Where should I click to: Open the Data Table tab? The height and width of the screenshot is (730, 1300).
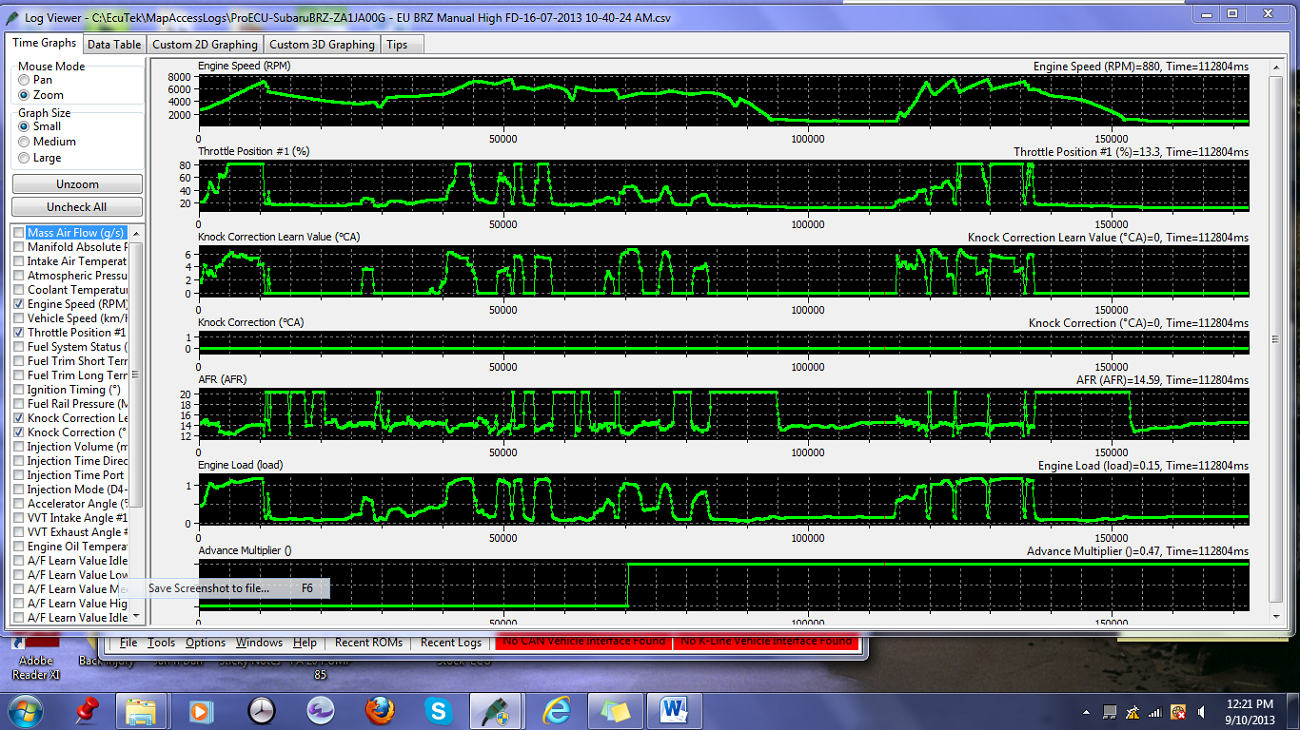pos(113,44)
